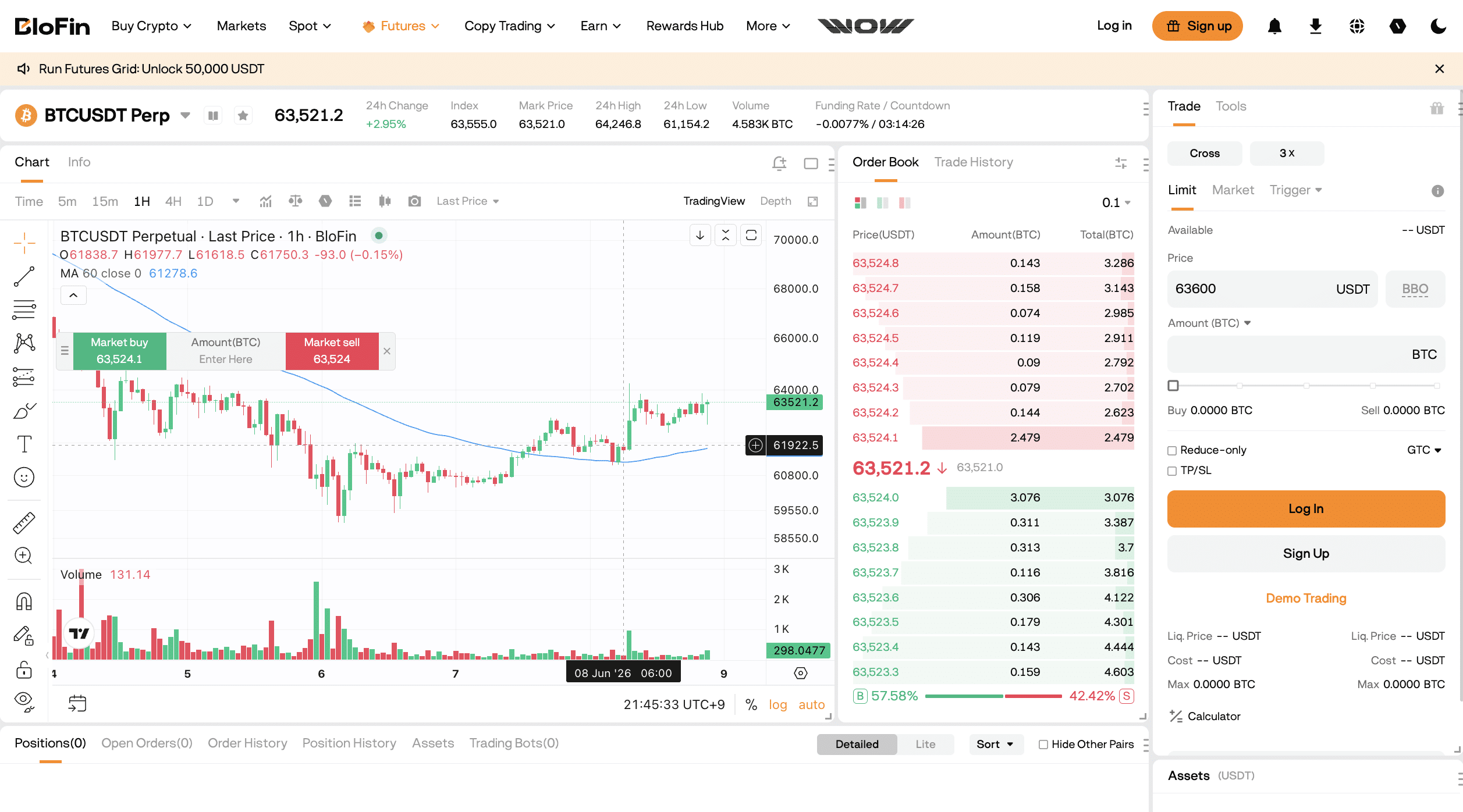Viewport: 1463px width, 812px height.
Task: Open the candlestick chart style icon
Action: click(385, 201)
